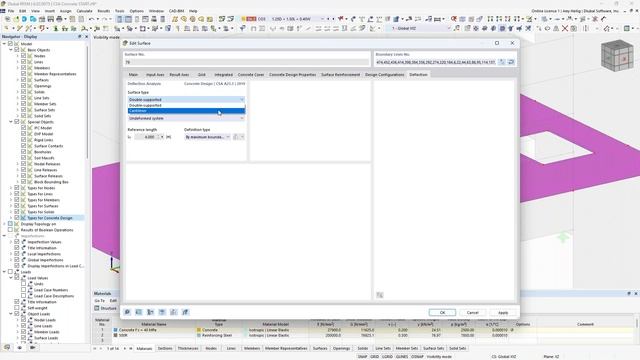Screen dimensions: 640x360
Task: Click the second icon in the dialog's bottom toolbar
Action: click(139, 312)
